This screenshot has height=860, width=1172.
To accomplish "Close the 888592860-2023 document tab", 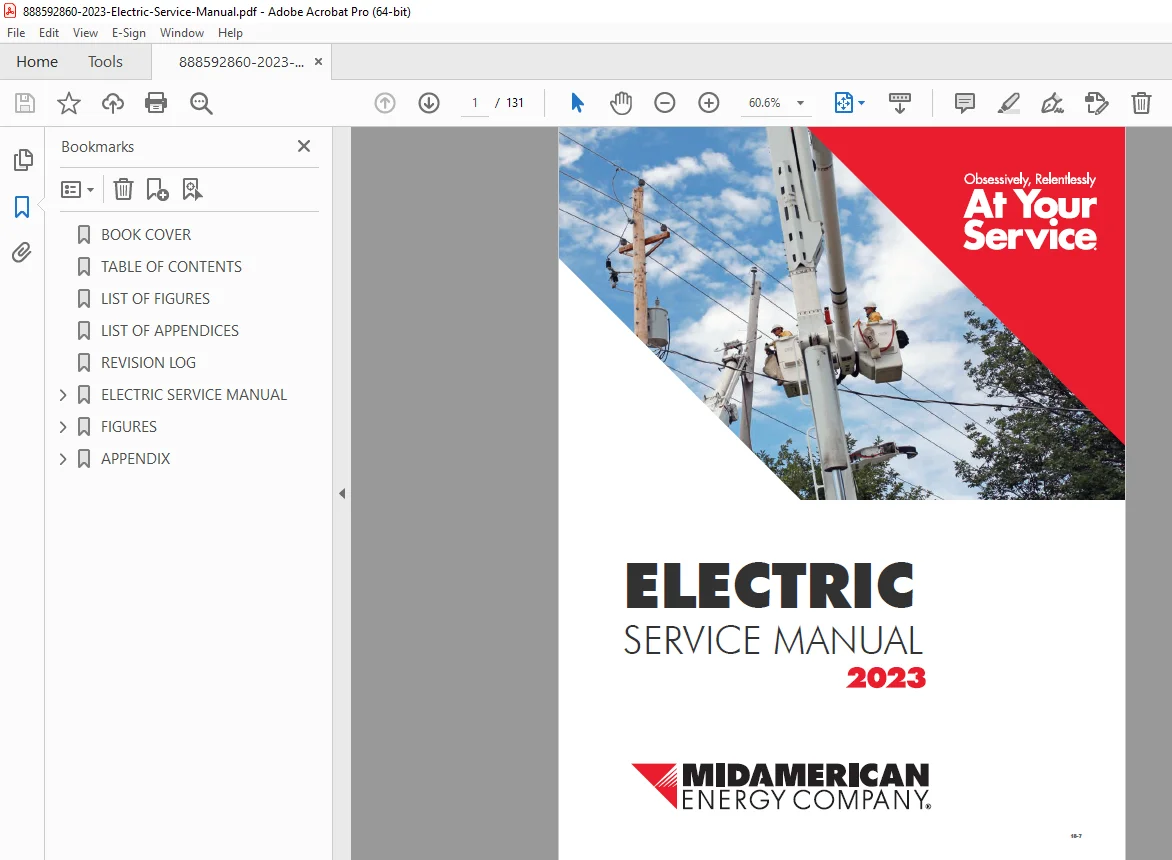I will pos(318,62).
